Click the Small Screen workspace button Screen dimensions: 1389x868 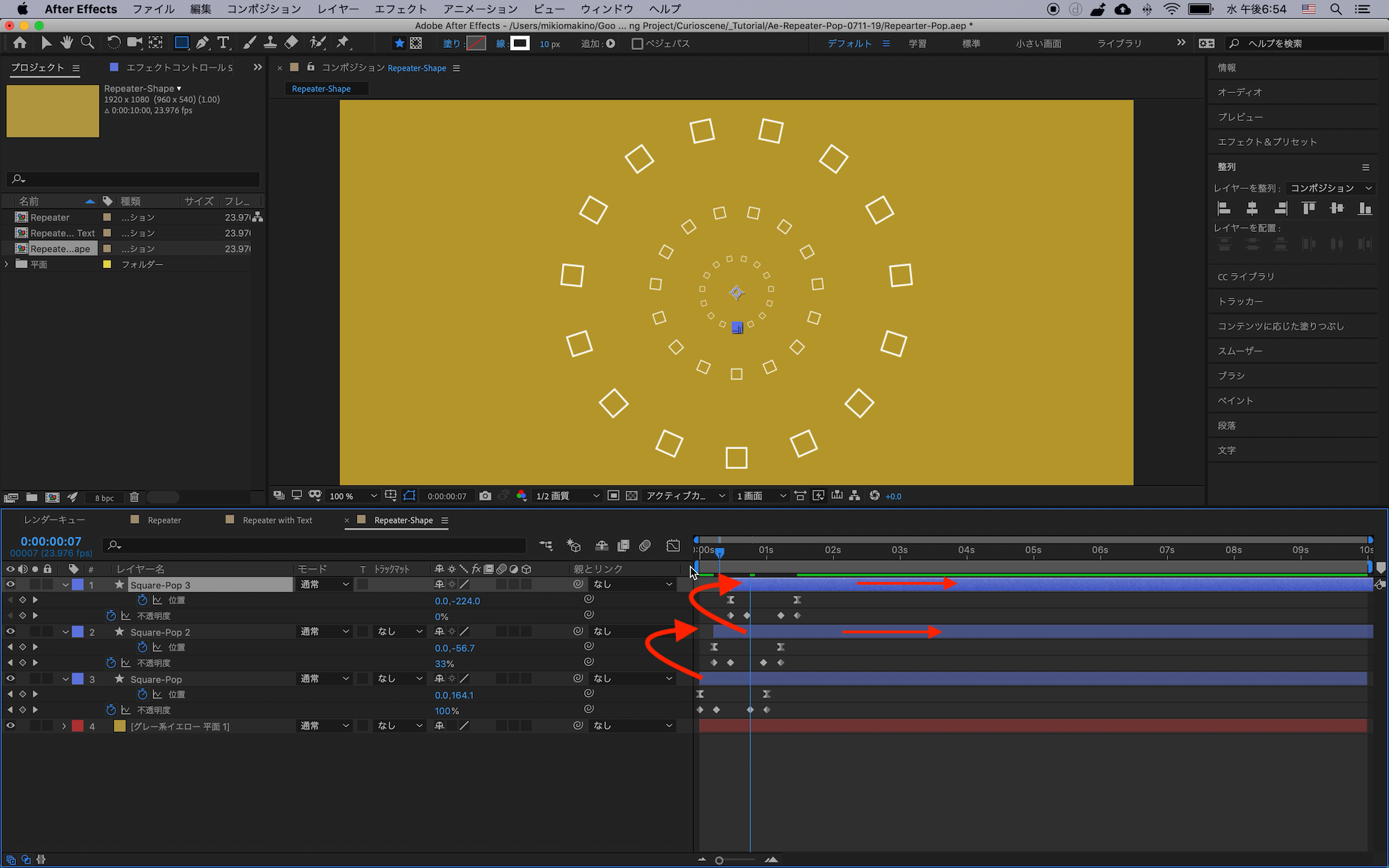click(1038, 44)
